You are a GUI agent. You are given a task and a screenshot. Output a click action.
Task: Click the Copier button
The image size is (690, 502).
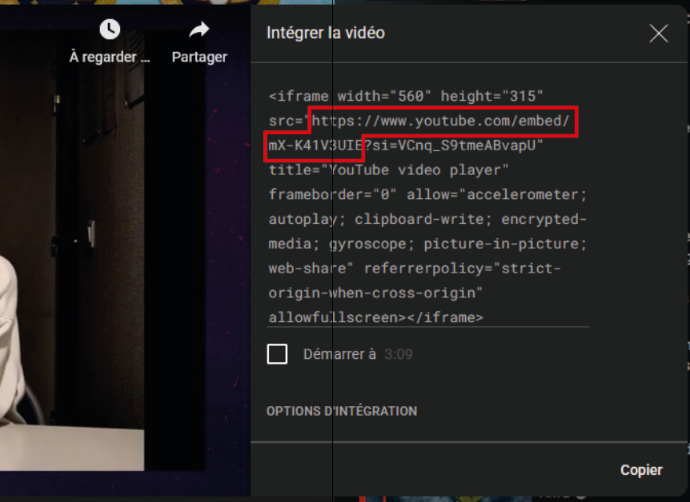coord(641,470)
